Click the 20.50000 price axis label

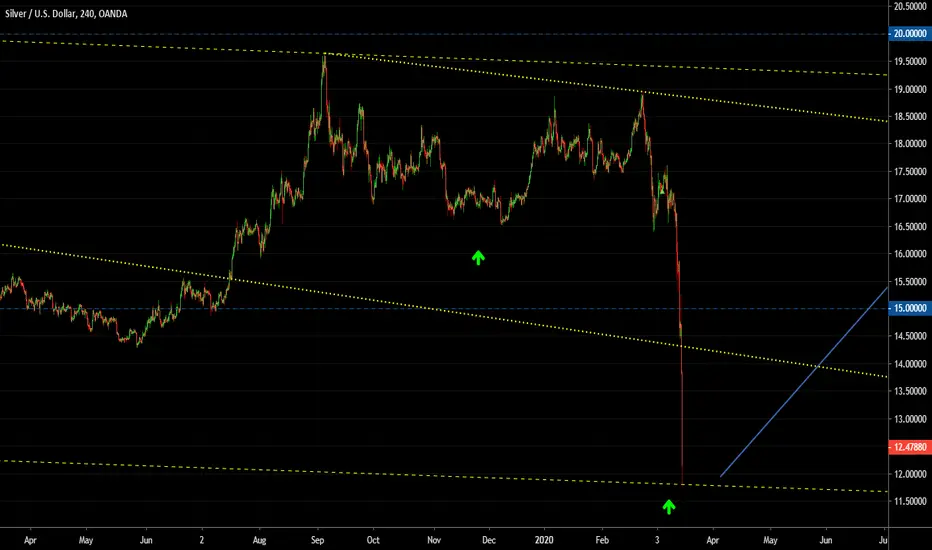coord(910,6)
